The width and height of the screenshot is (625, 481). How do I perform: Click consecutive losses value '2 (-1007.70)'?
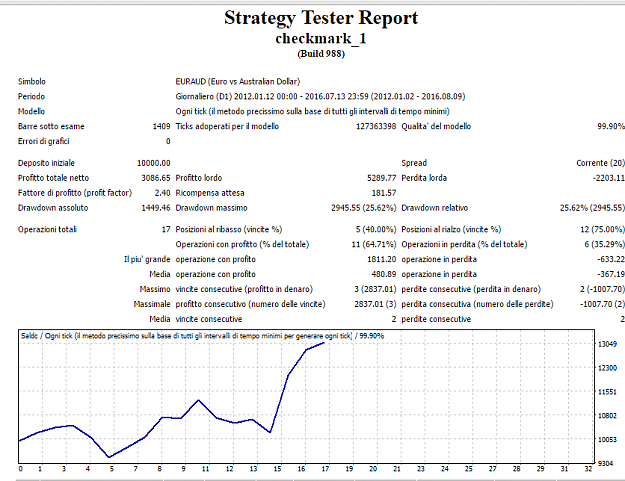pyautogui.click(x=602, y=289)
